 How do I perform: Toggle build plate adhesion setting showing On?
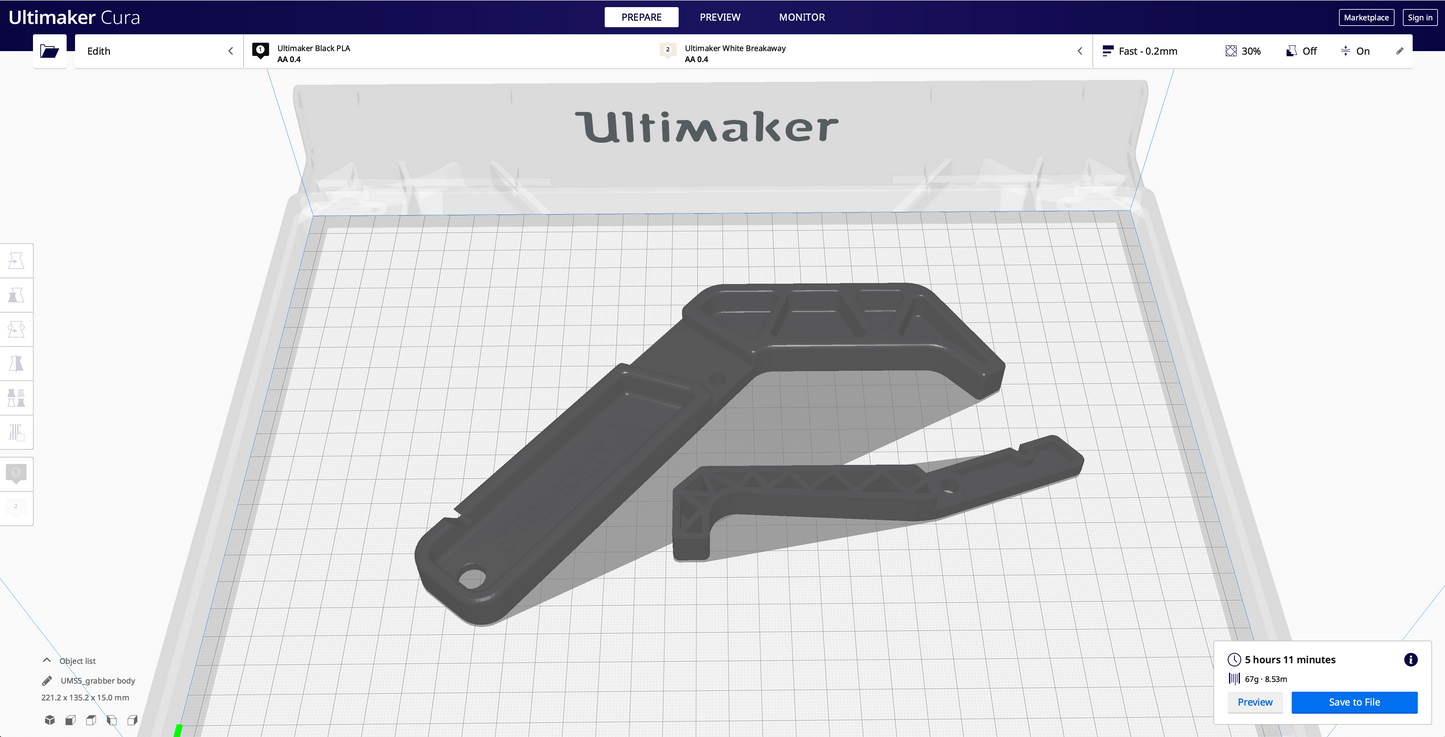pos(1356,50)
